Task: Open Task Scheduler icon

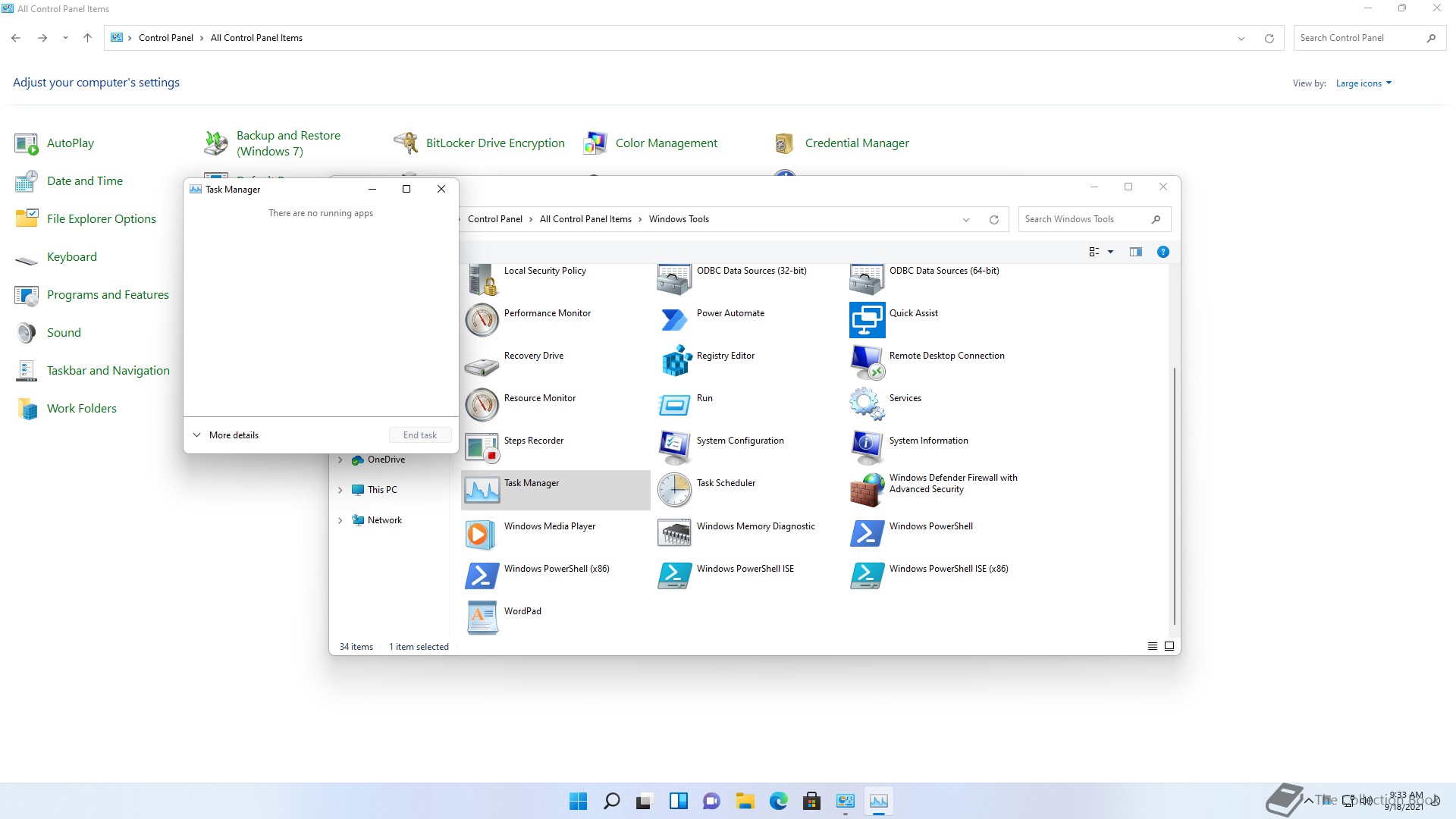Action: coord(675,490)
